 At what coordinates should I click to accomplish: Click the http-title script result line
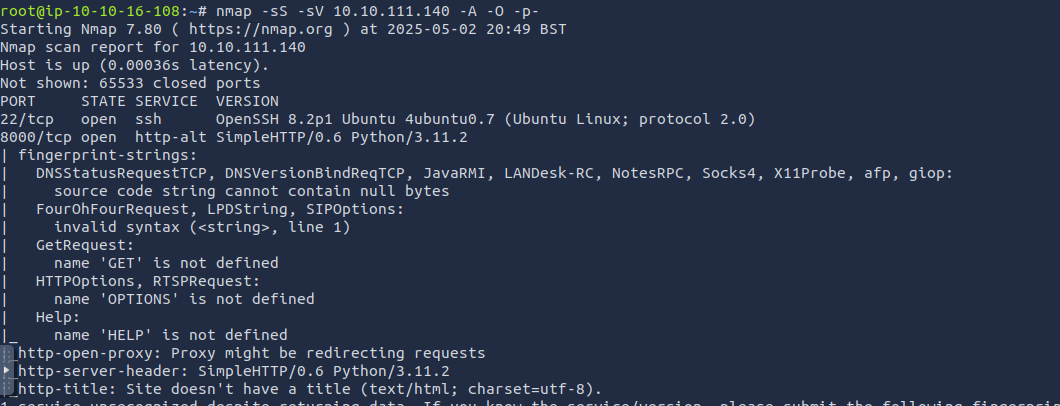pyautogui.click(x=310, y=389)
